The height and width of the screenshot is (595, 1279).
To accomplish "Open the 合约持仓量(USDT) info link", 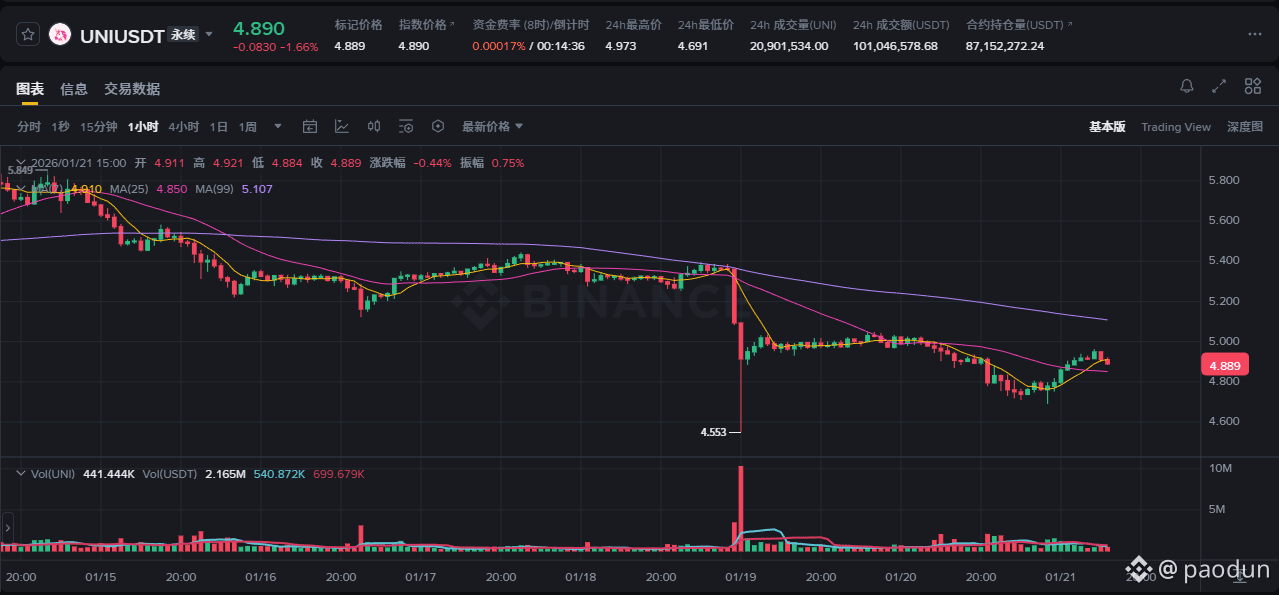I will pyautogui.click(x=1020, y=24).
